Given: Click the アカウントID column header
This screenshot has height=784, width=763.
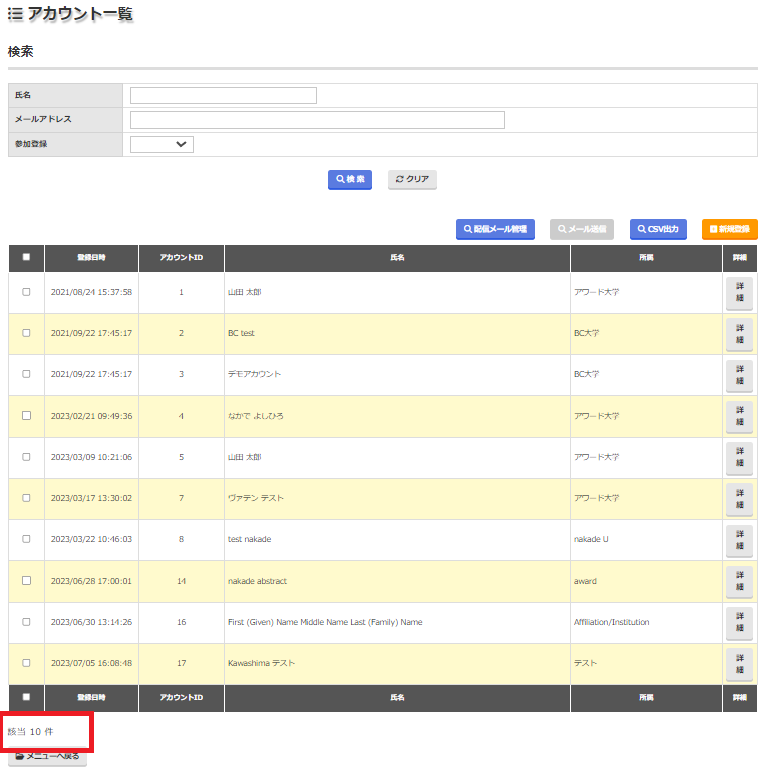Looking at the screenshot, I should (x=181, y=257).
